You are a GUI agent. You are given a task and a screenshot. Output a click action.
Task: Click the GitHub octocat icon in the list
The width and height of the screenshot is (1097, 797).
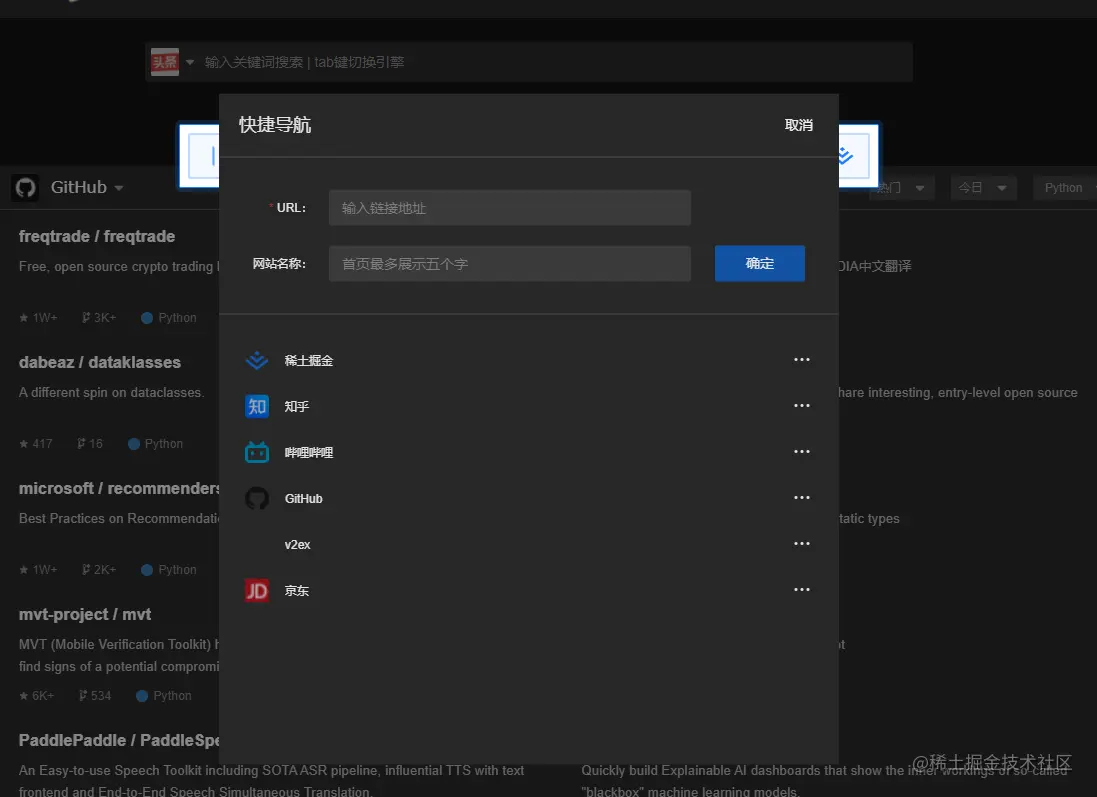(x=257, y=498)
